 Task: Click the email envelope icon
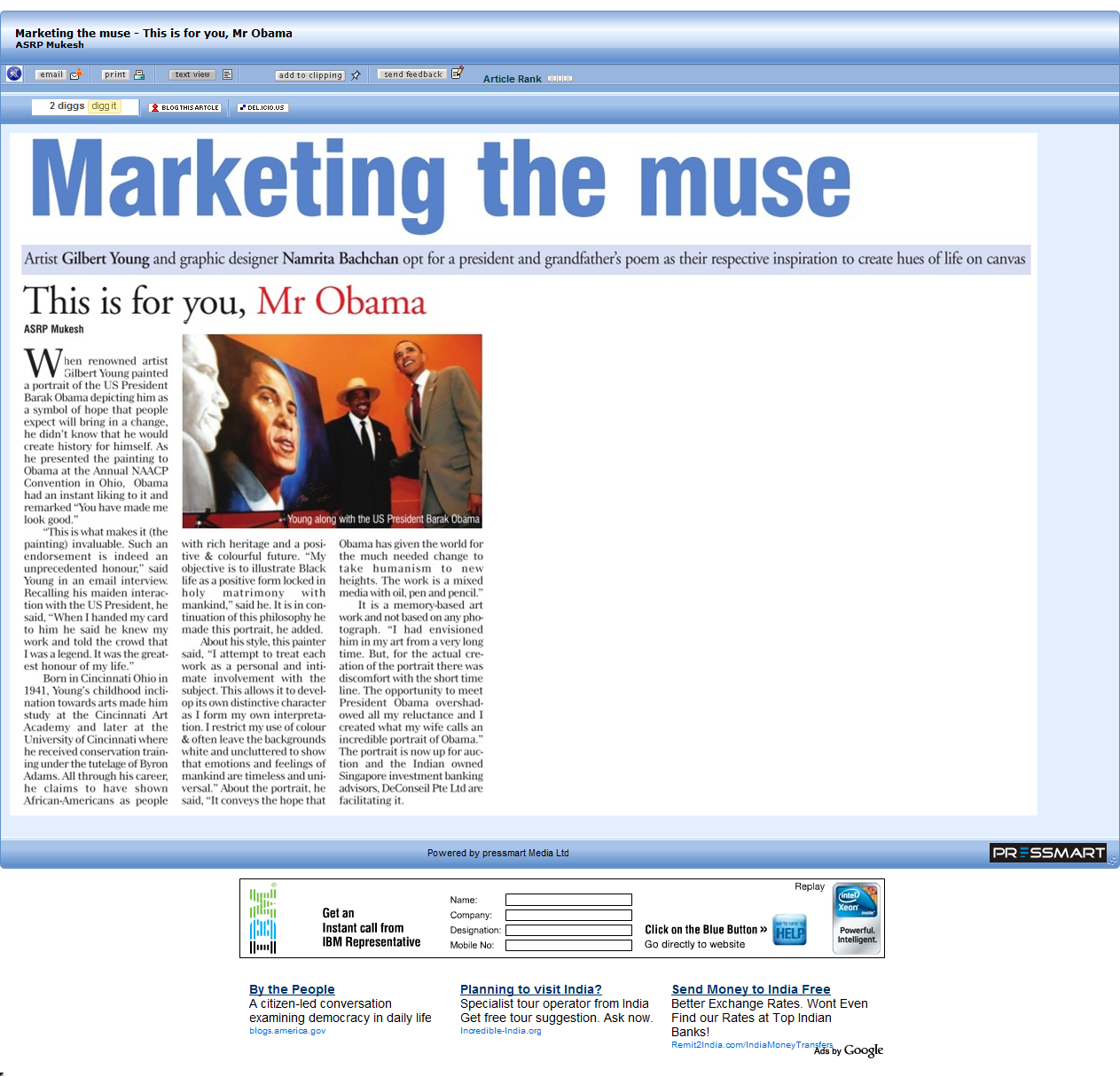coord(76,74)
